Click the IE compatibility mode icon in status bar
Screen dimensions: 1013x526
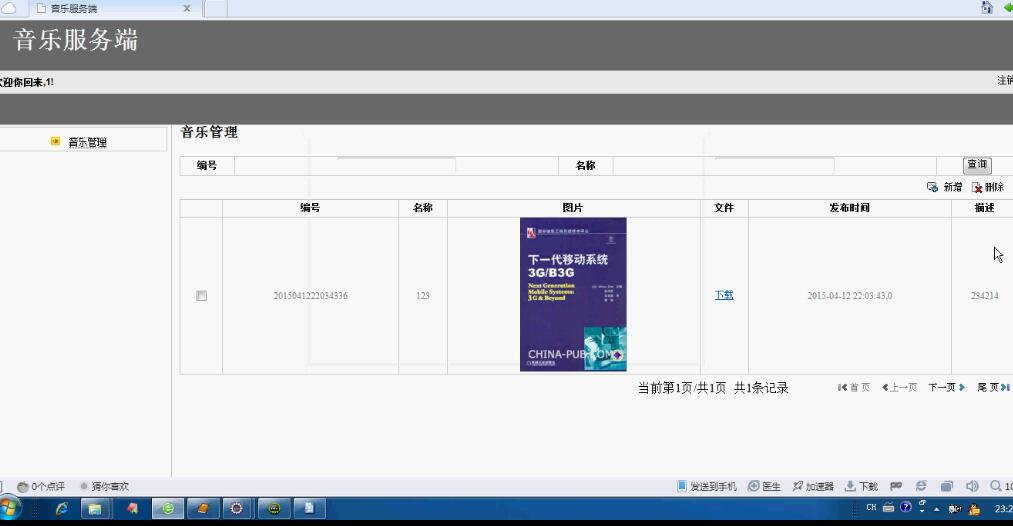pyautogui.click(x=921, y=486)
